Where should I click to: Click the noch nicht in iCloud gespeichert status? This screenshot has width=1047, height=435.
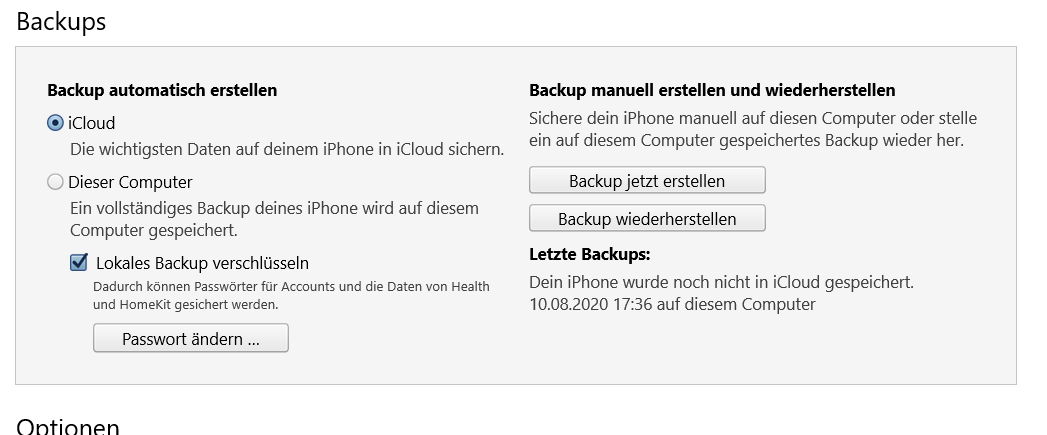721,282
